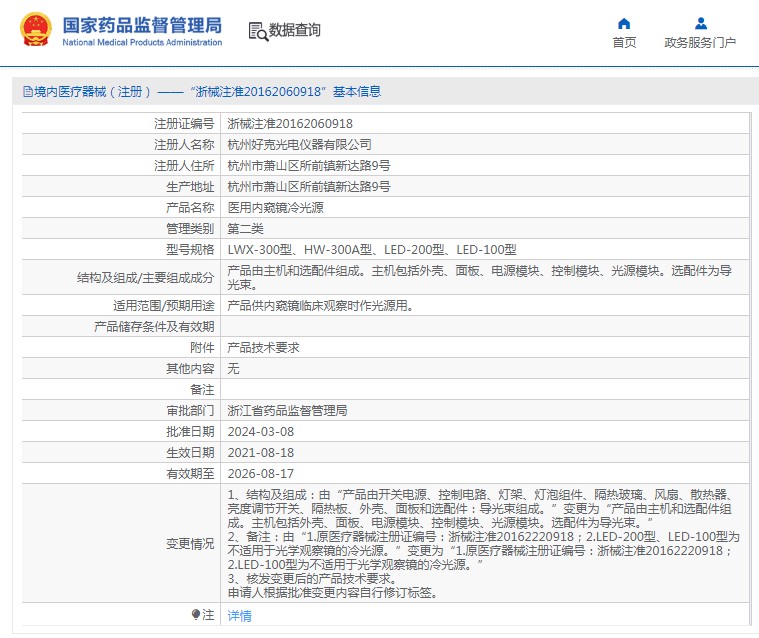Open the 首页 navigation item
Viewport: 759px width, 638px height.
point(624,43)
